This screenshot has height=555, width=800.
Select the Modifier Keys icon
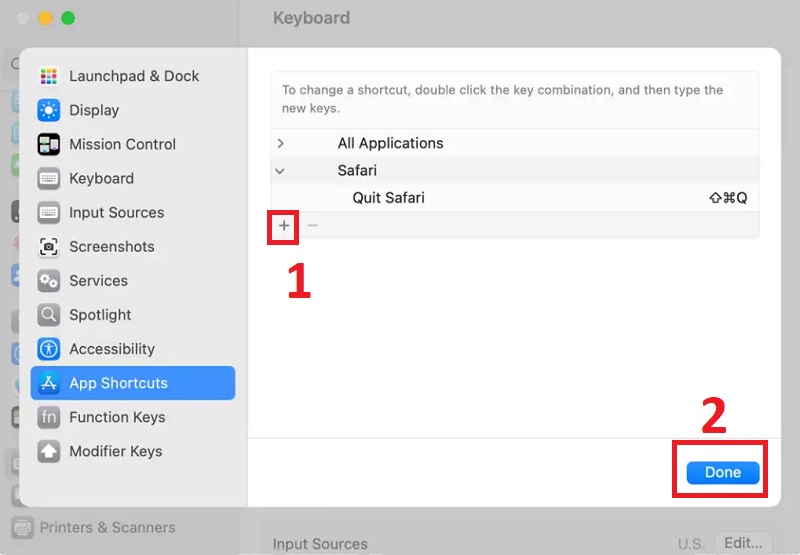tap(49, 451)
